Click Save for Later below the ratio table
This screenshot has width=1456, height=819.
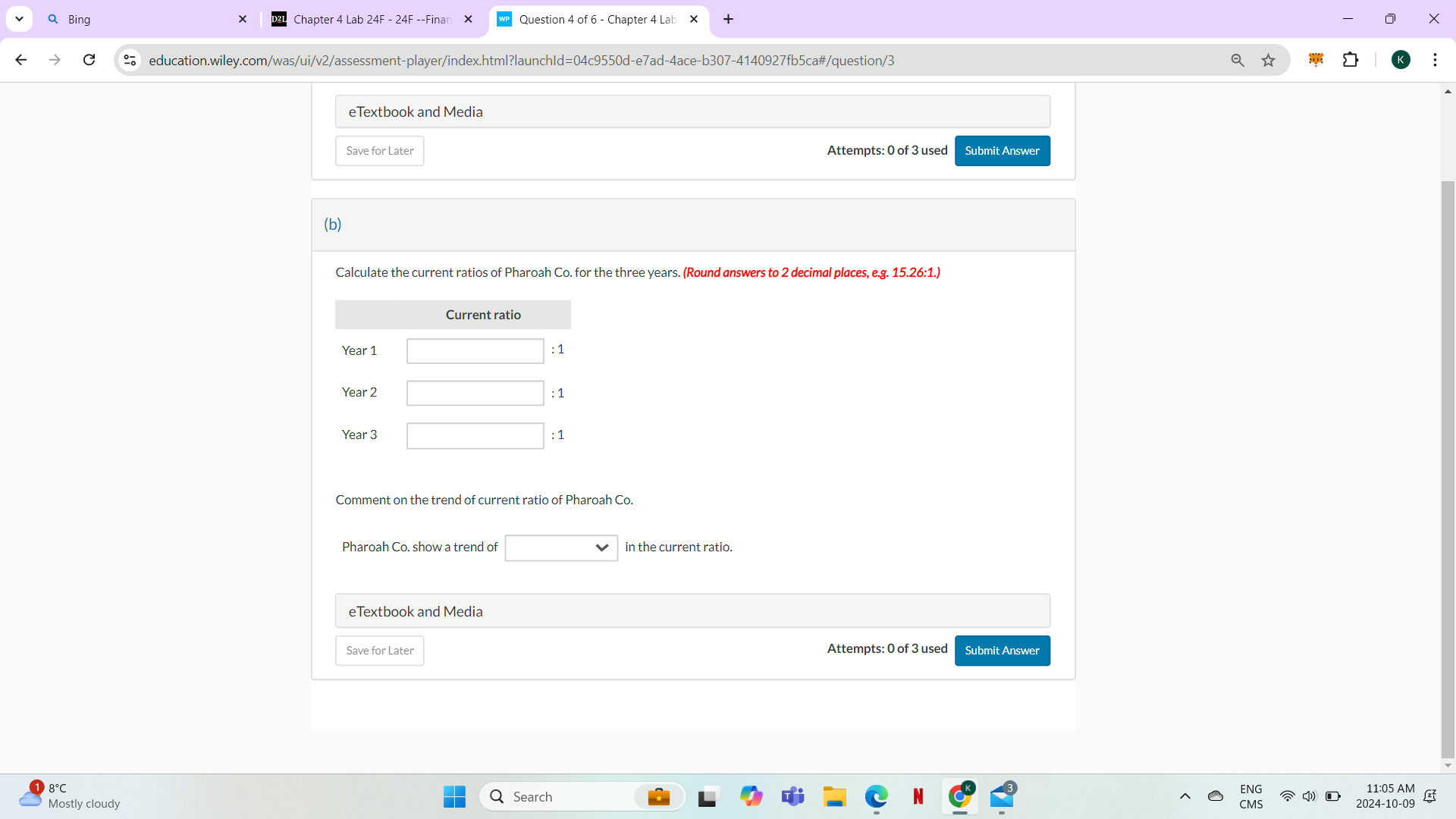(x=379, y=650)
